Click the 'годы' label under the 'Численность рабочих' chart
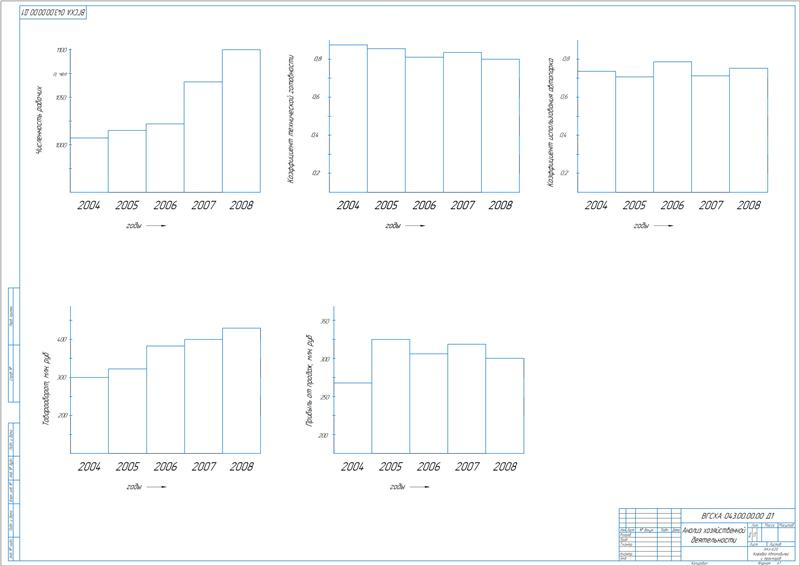 coord(134,226)
